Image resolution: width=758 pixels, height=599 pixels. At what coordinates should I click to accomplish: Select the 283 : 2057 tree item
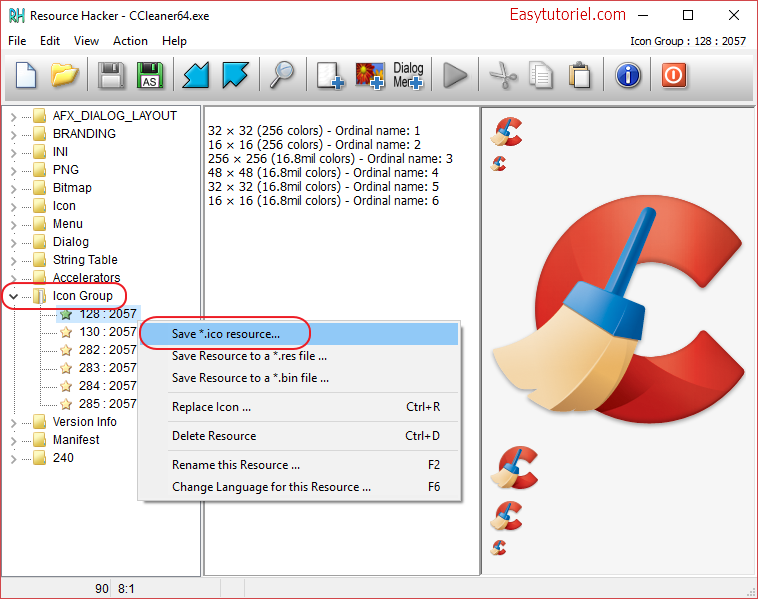tap(108, 368)
